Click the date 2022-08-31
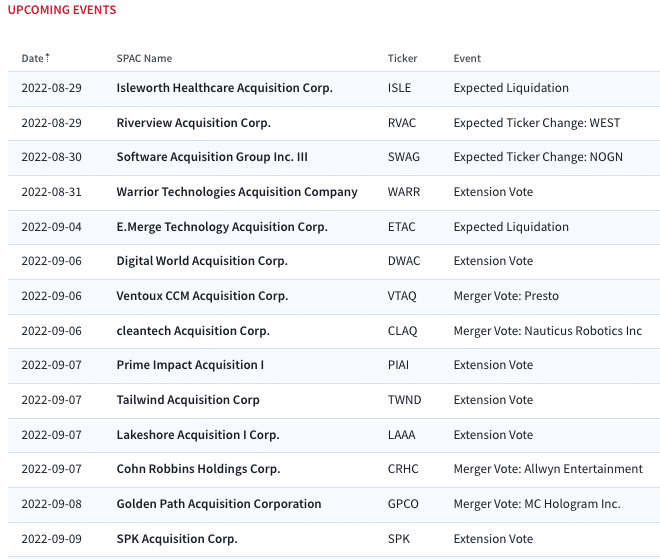Image resolution: width=660 pixels, height=559 pixels. (x=51, y=192)
